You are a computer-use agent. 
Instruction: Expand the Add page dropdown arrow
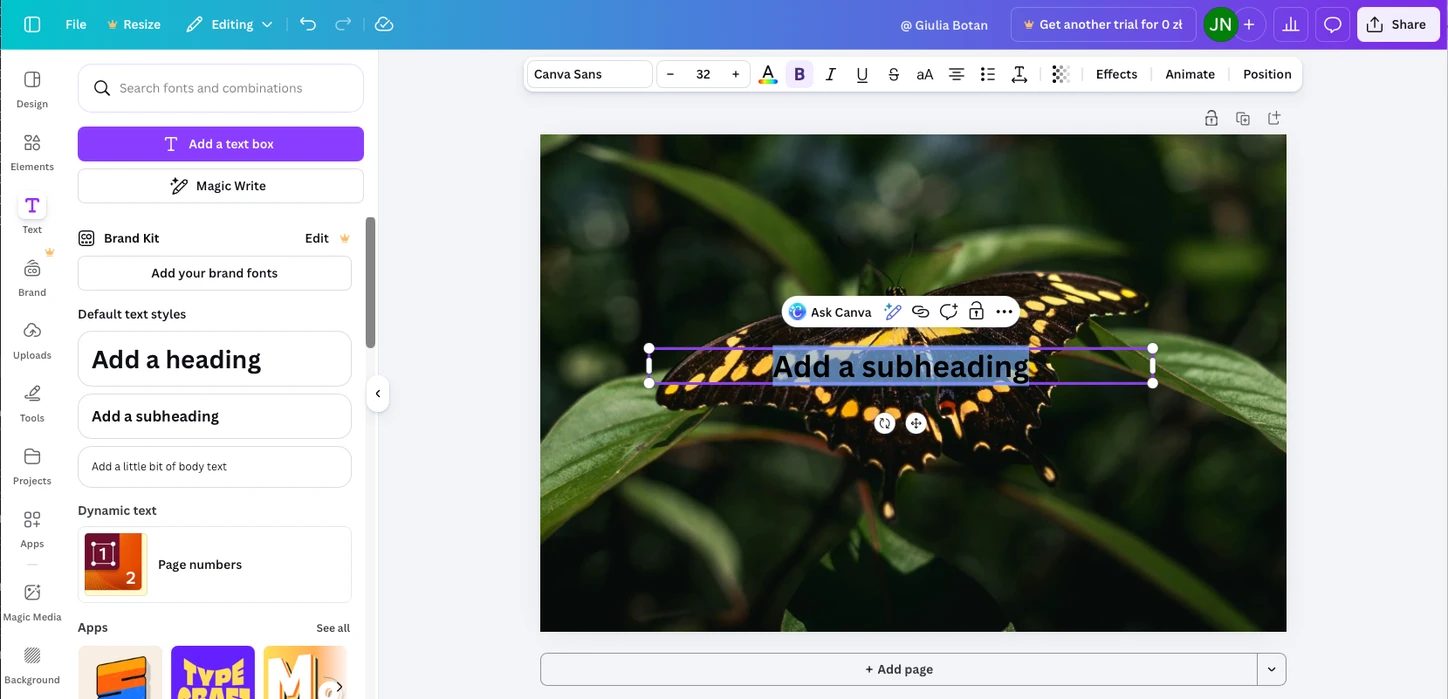[1271, 669]
